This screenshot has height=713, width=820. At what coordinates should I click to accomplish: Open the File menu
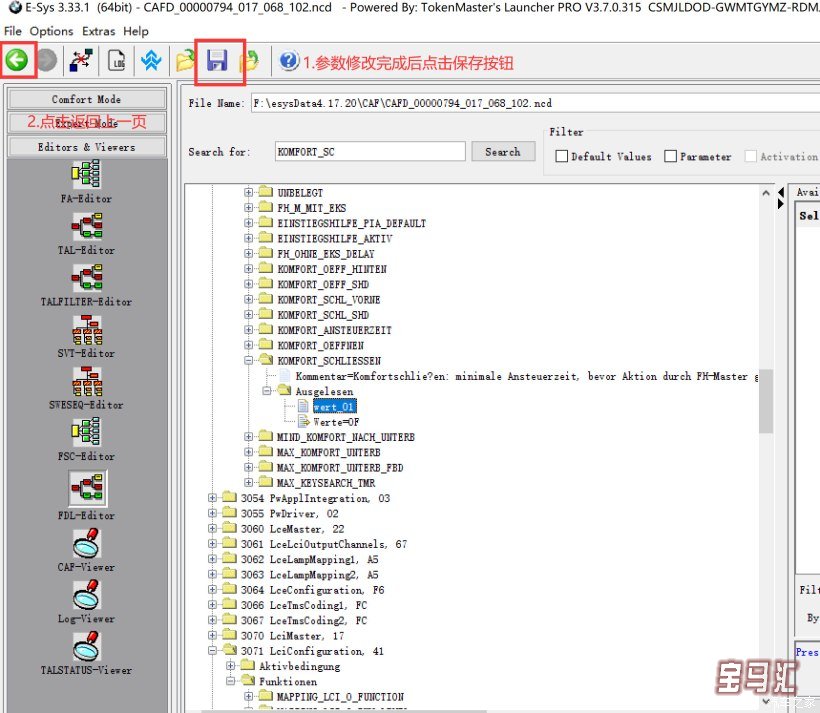point(13,31)
